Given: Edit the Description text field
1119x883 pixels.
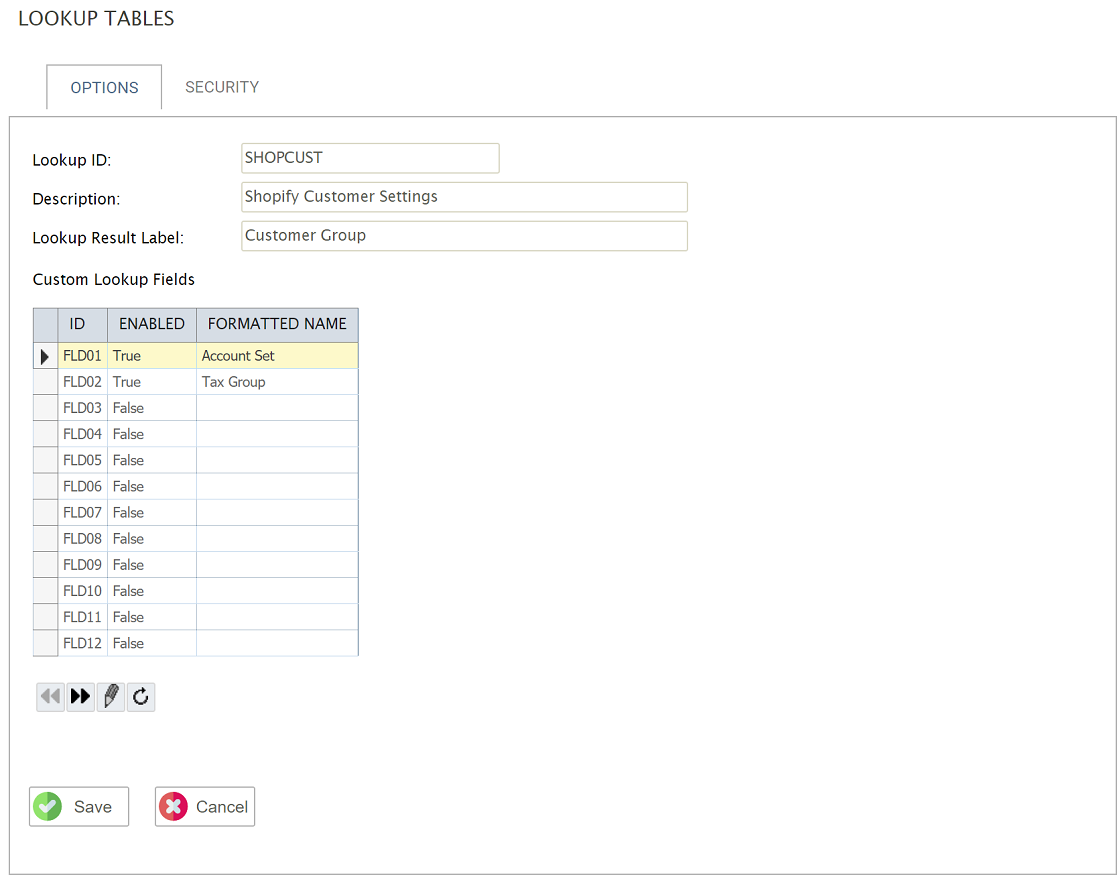Looking at the screenshot, I should pyautogui.click(x=464, y=197).
